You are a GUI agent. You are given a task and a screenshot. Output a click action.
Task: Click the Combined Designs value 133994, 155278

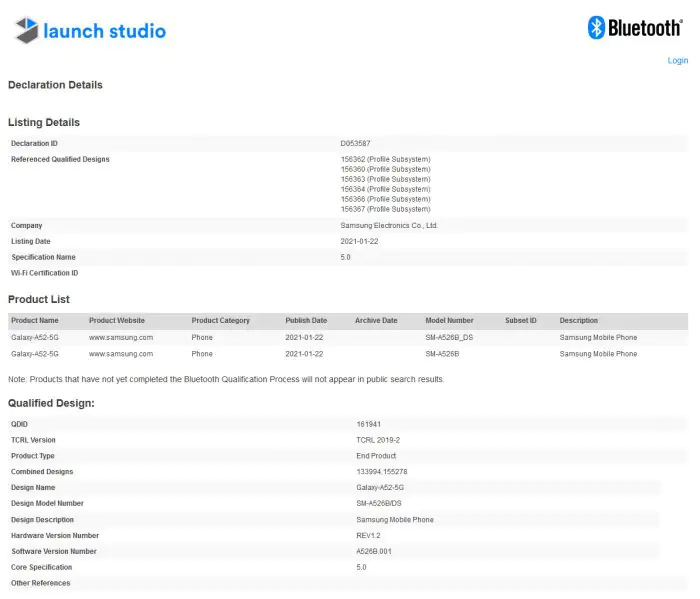point(382,472)
